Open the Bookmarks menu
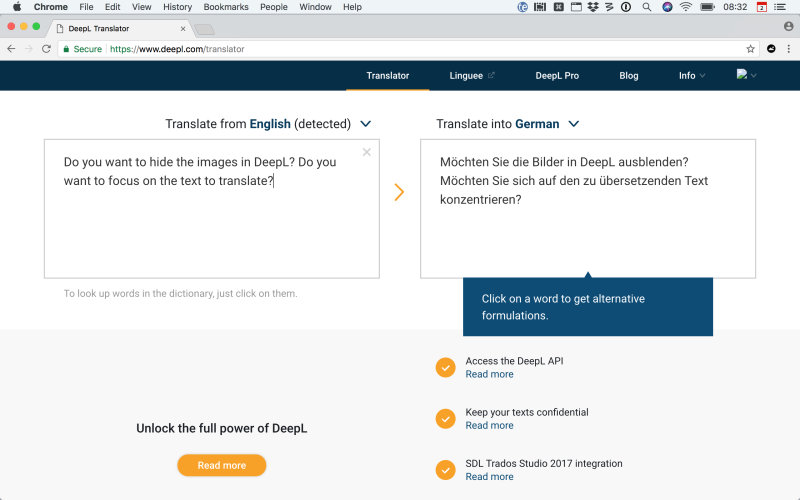The height and width of the screenshot is (500, 800). (x=226, y=7)
